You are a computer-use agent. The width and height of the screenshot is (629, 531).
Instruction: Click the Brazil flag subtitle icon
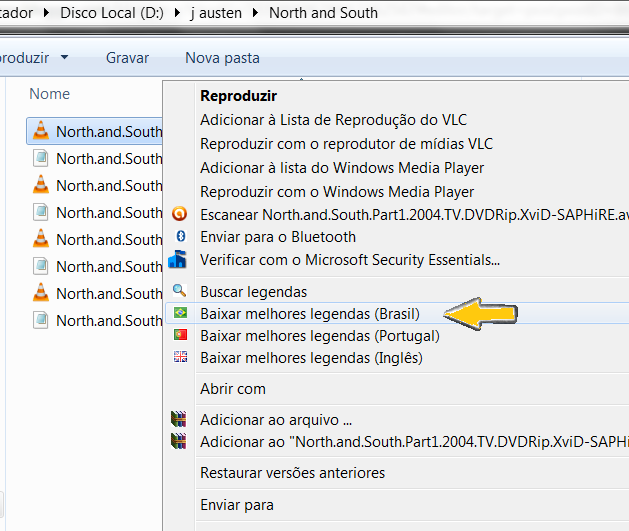click(x=180, y=312)
